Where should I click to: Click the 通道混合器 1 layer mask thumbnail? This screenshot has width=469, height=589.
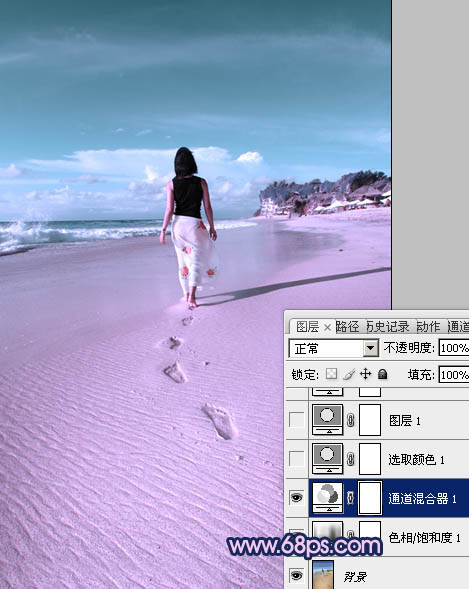tap(370, 498)
